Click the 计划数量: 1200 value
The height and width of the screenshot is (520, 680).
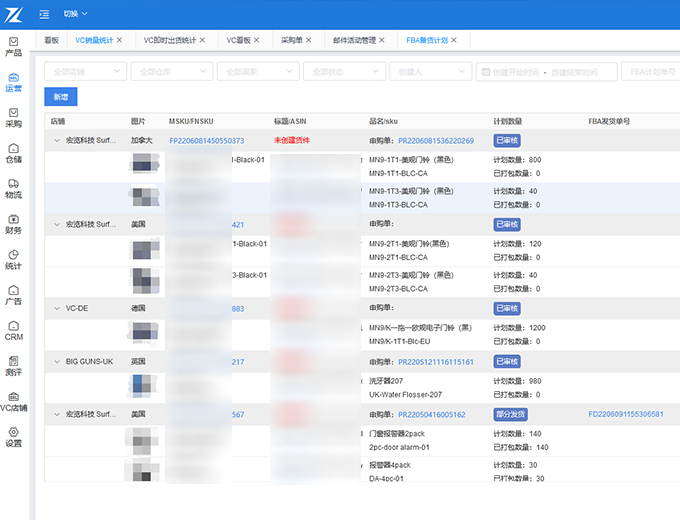coord(519,328)
